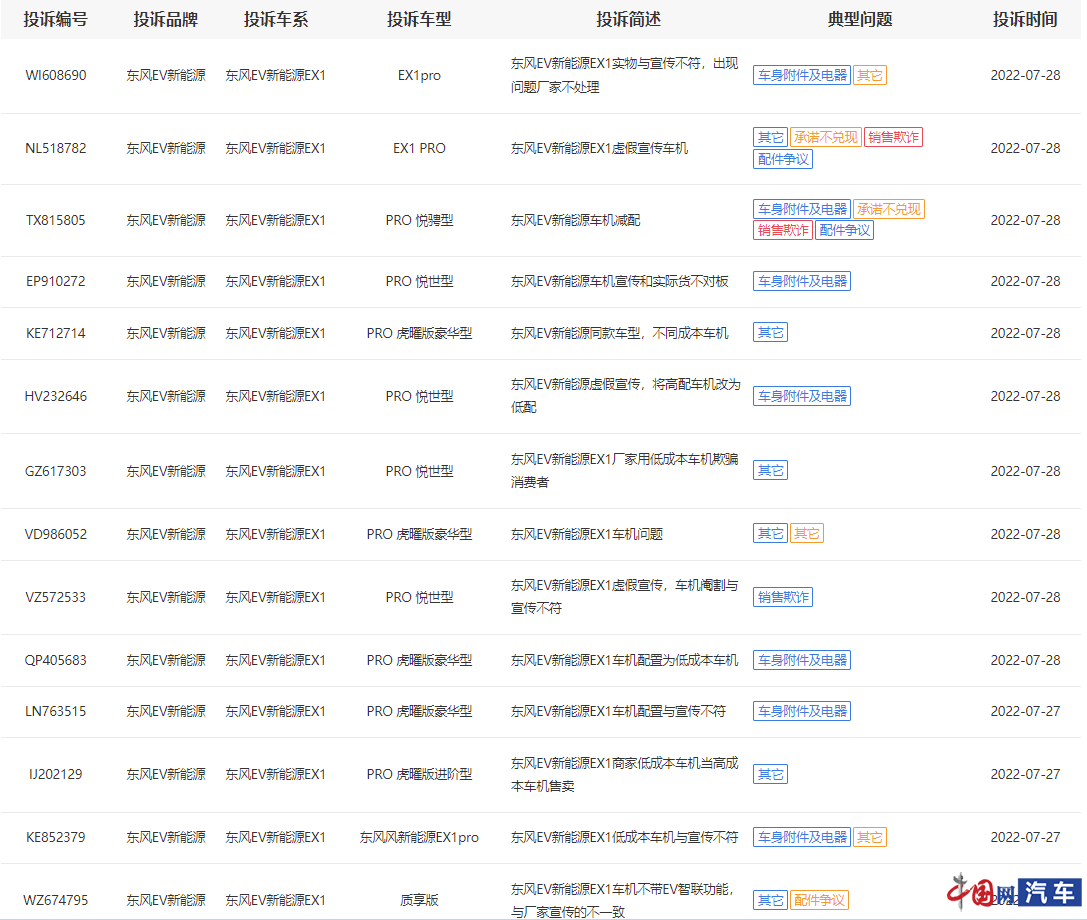
Task: Click the 车身附件及电器 tag in row WI608690
Action: click(x=801, y=76)
